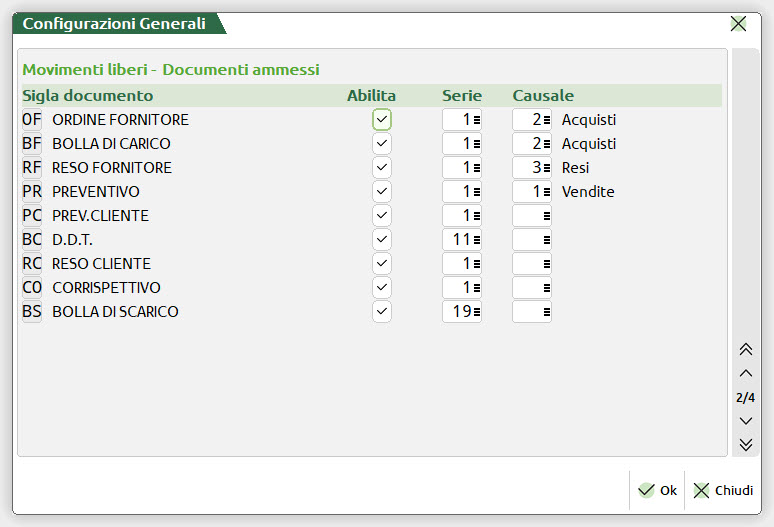The image size is (774, 527).
Task: Close the dialog using the top-right X
Action: [738, 24]
